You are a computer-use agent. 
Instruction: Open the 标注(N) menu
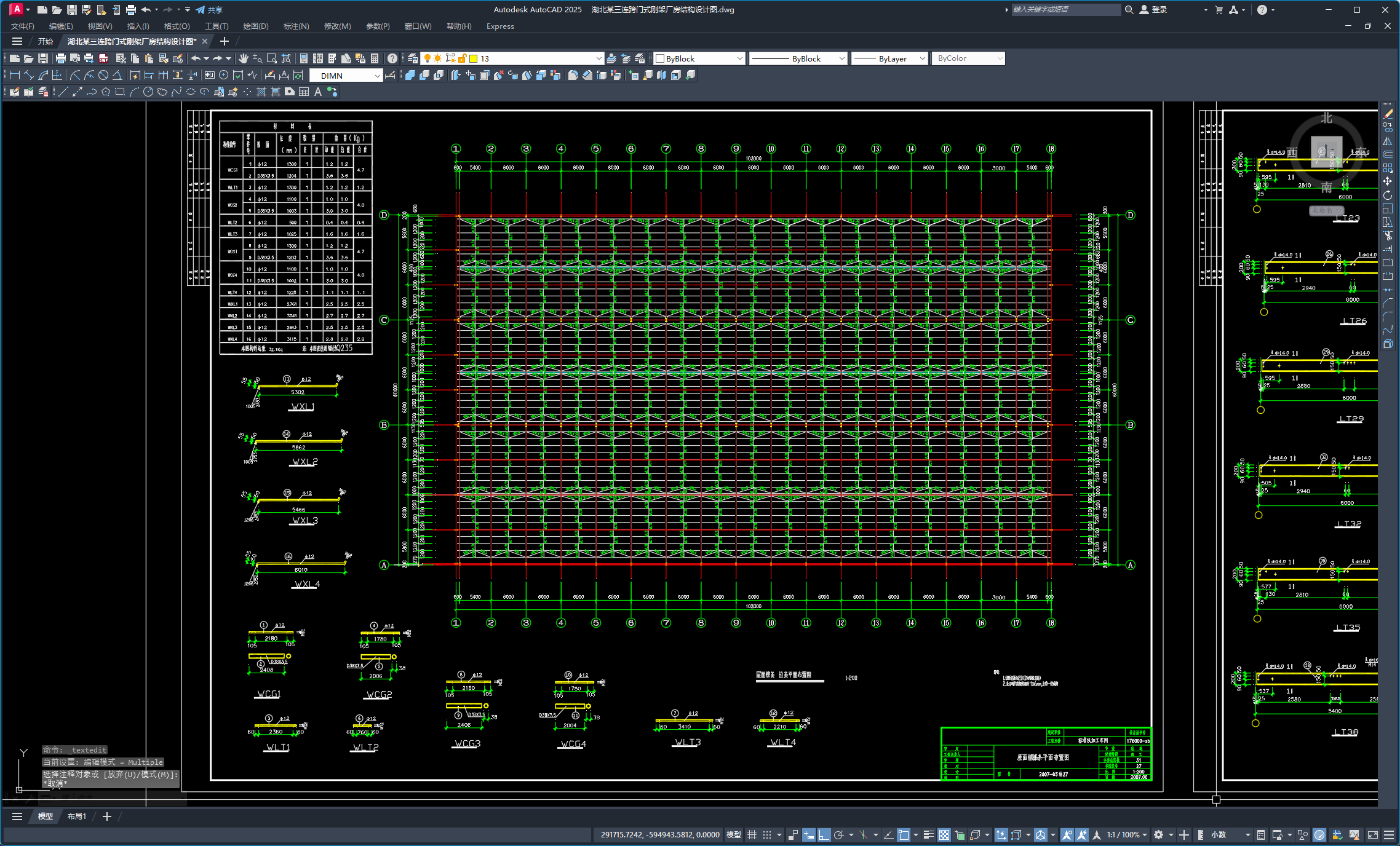pyautogui.click(x=296, y=26)
